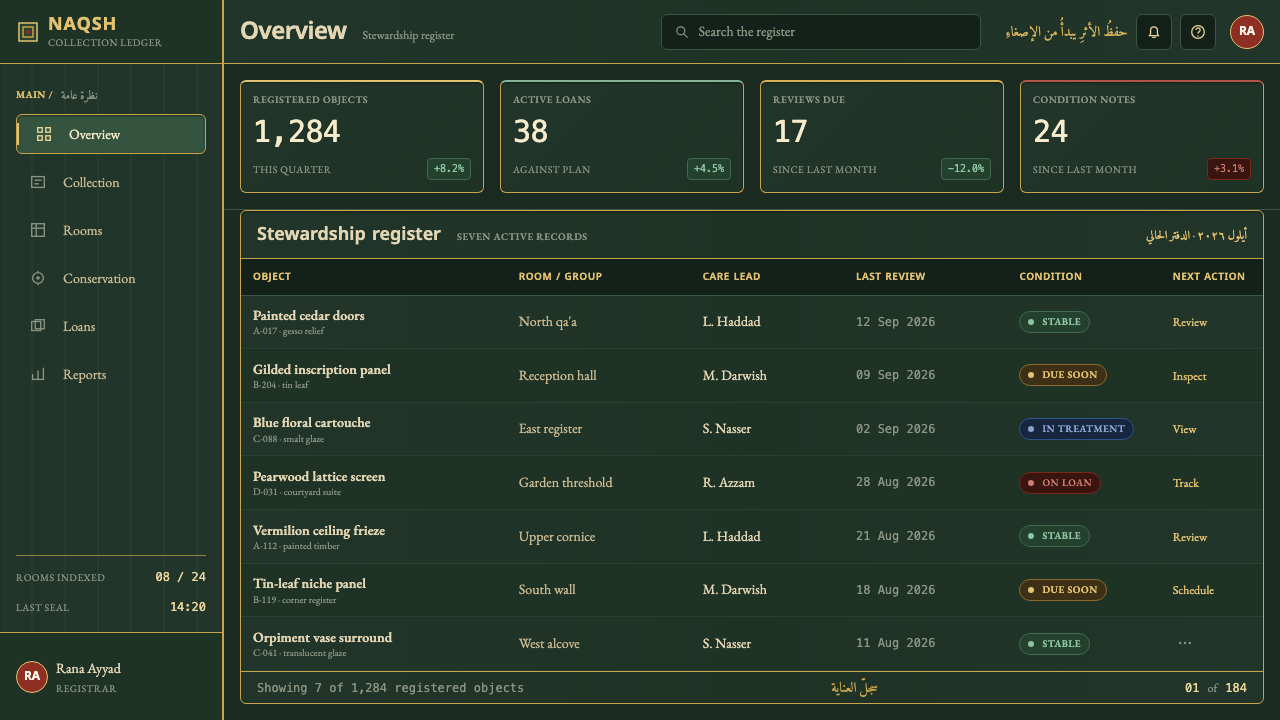The height and width of the screenshot is (720, 1280).
Task: Open the Reports page
Action: click(111, 374)
